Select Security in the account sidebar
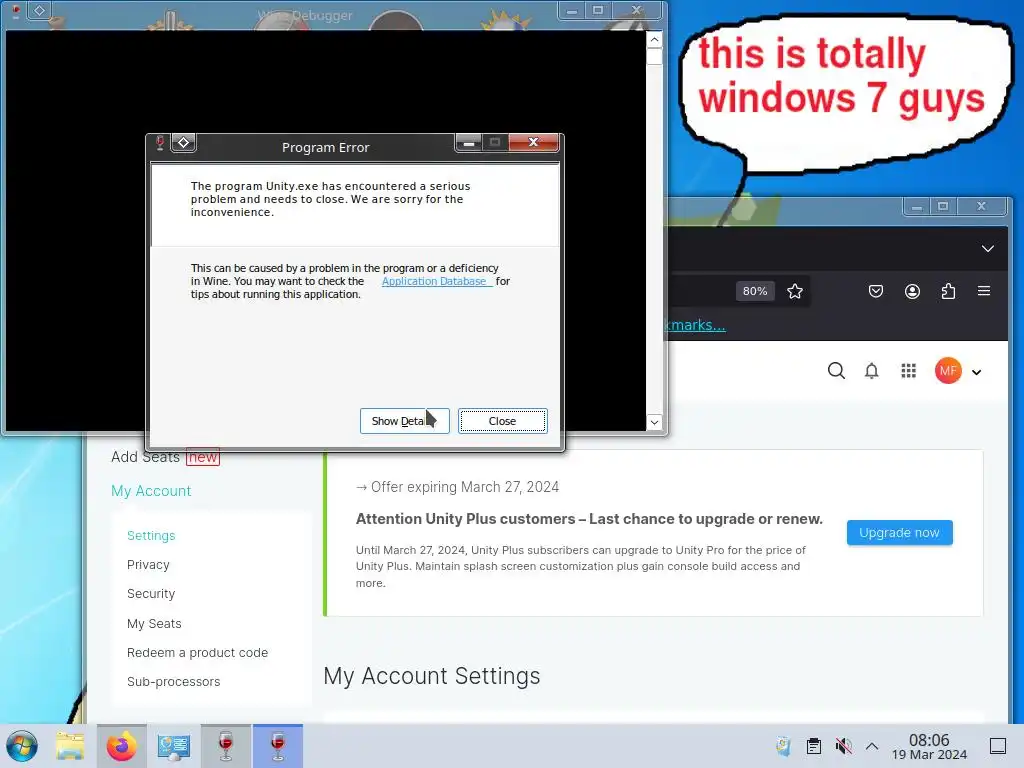 click(151, 594)
